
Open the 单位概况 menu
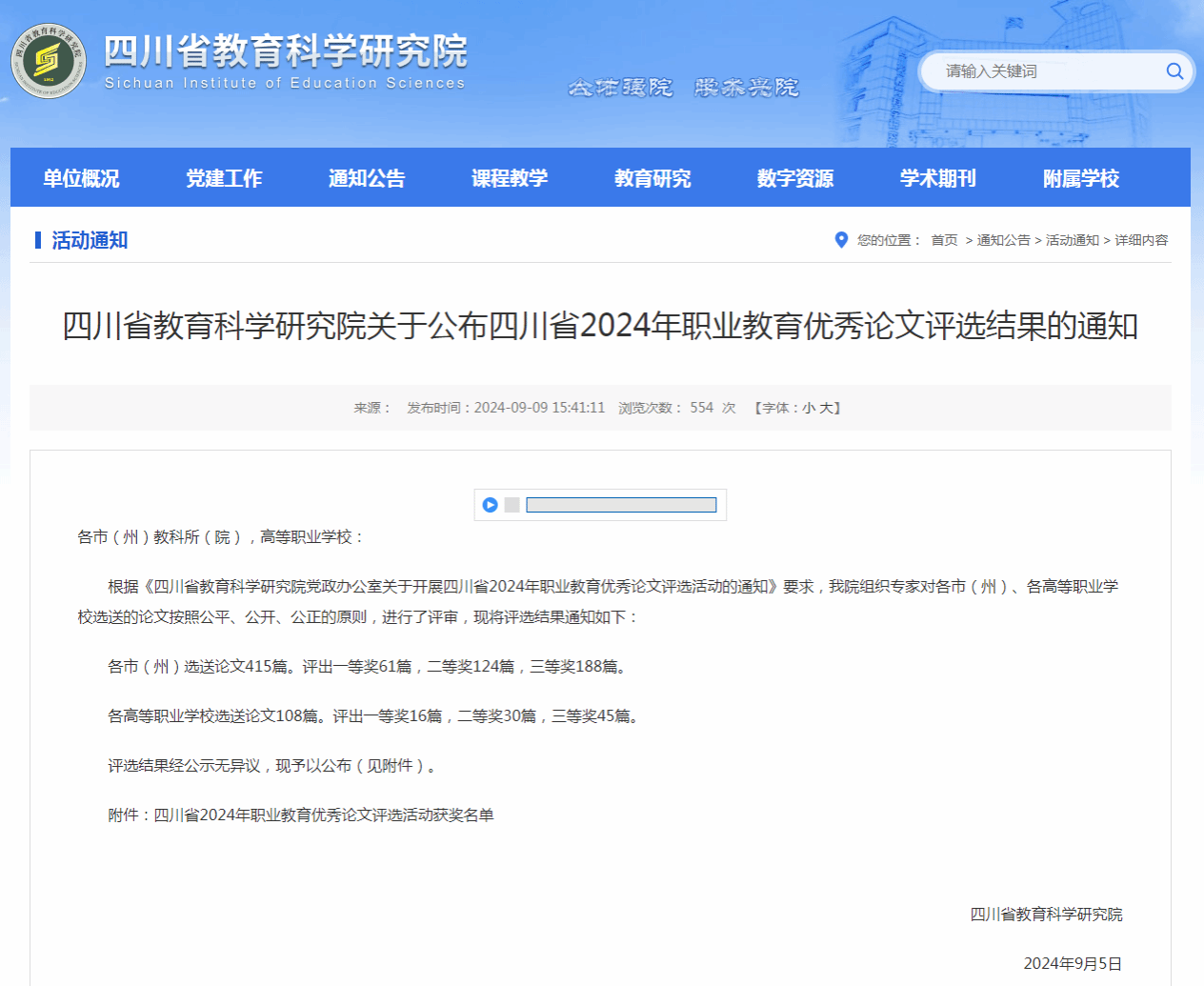tap(81, 178)
